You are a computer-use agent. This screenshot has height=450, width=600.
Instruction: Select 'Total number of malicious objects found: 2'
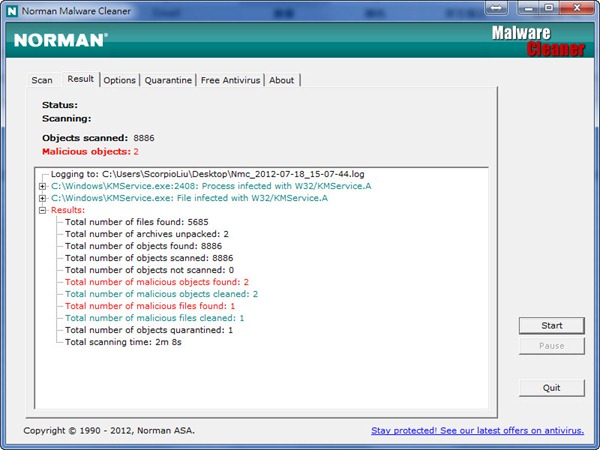coord(157,282)
